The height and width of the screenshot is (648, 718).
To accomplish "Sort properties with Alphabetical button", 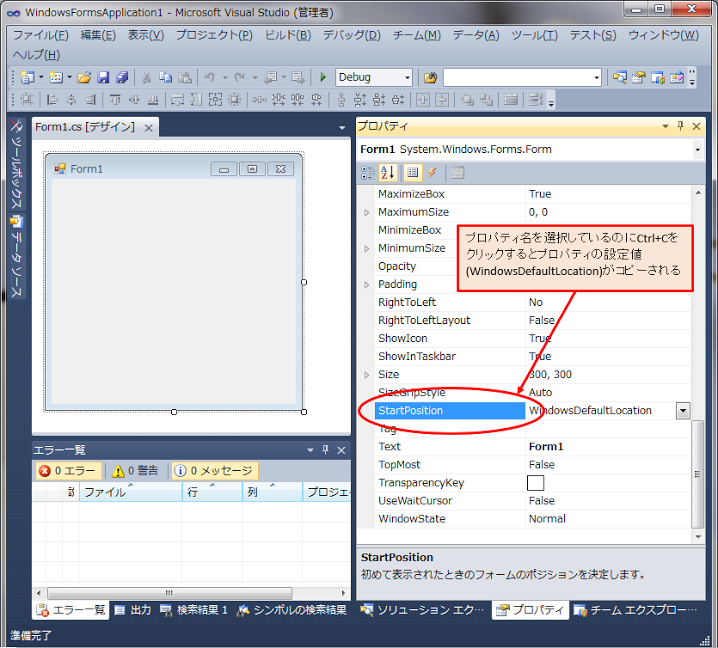I will pos(387,173).
